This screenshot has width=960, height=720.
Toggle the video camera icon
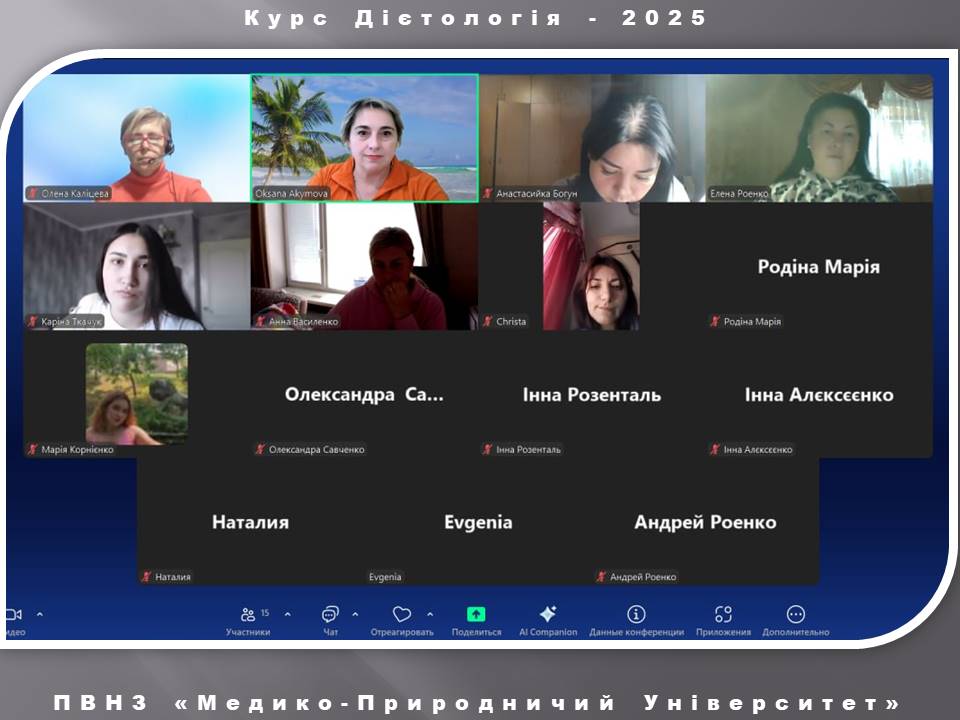click(13, 615)
